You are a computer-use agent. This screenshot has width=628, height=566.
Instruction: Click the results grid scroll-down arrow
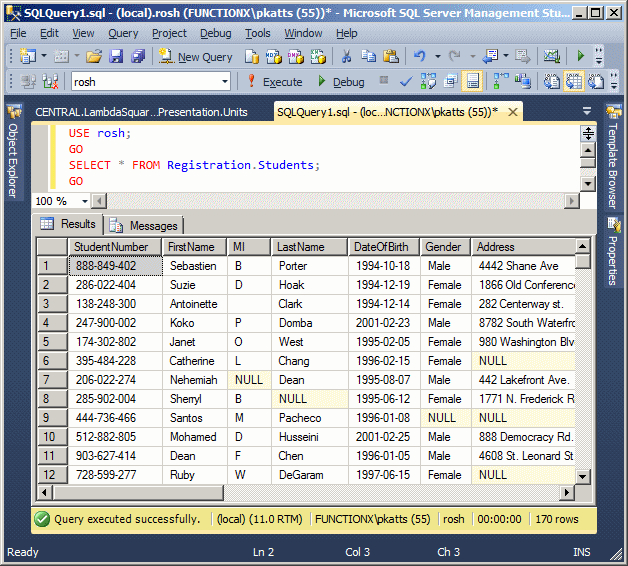point(582,477)
